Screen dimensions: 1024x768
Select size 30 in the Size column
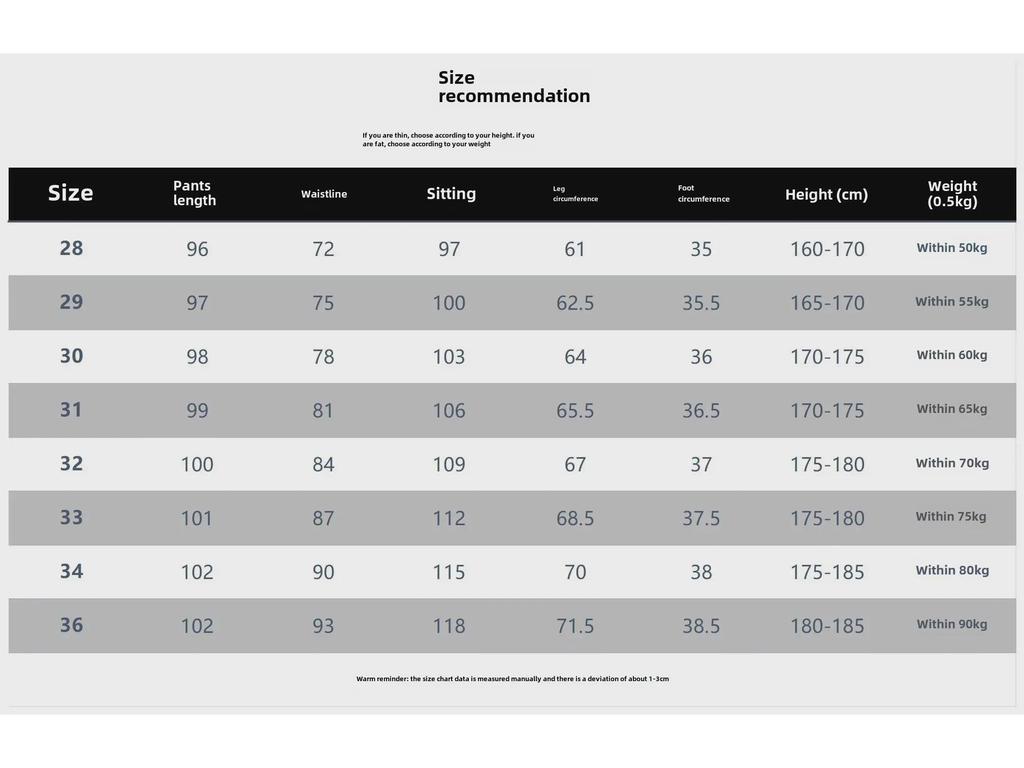pyautogui.click(x=71, y=356)
